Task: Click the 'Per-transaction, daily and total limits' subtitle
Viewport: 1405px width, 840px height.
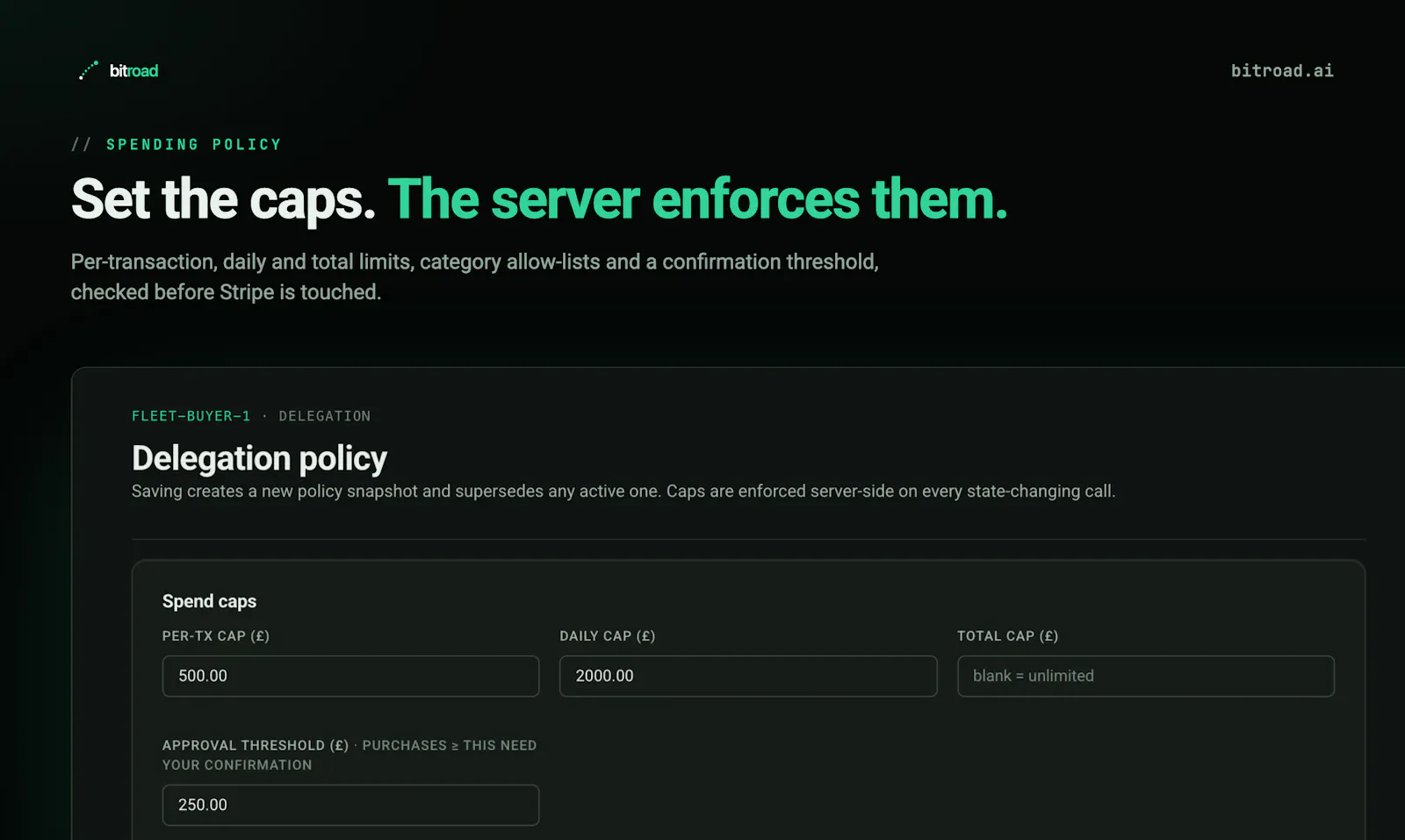Action: [x=475, y=276]
